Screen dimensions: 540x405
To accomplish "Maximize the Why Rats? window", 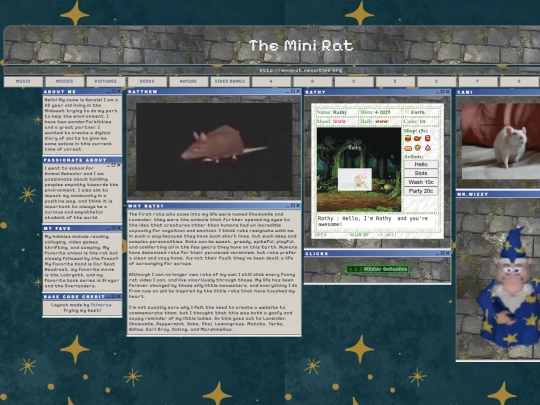I will [x=293, y=206].
